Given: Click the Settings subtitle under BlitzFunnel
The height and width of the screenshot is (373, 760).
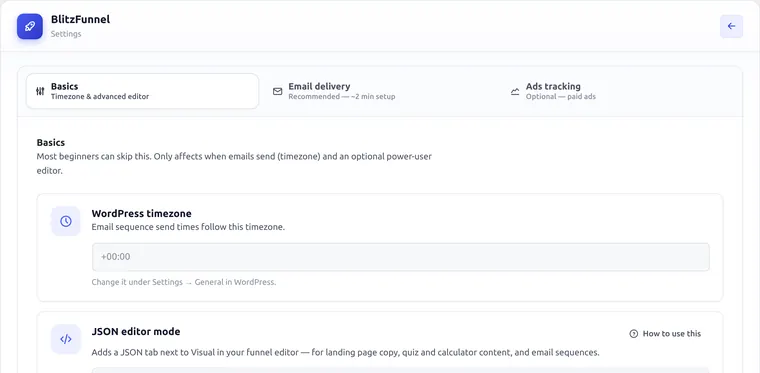Looking at the screenshot, I should (66, 34).
